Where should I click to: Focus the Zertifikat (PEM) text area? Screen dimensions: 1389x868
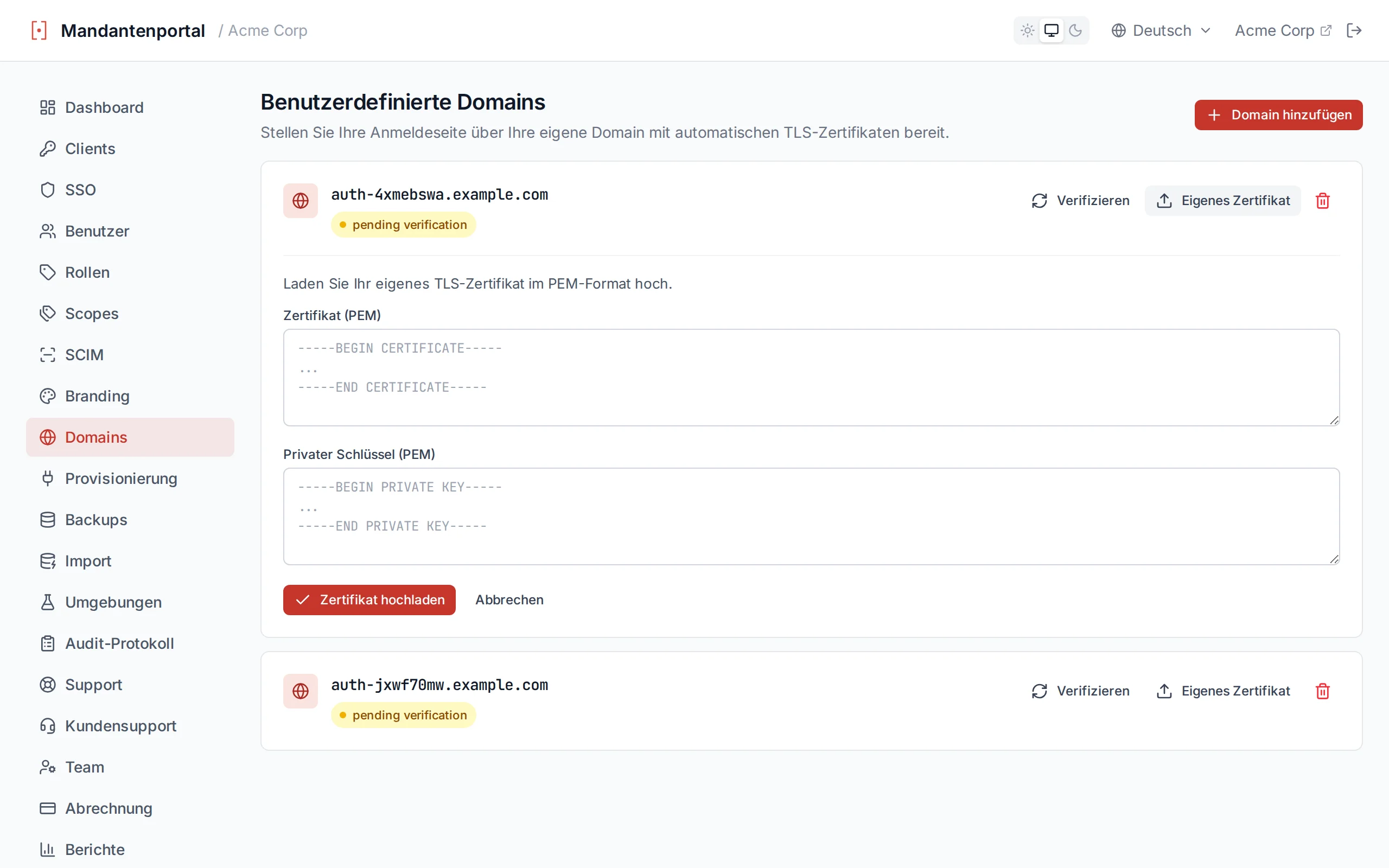(812, 377)
